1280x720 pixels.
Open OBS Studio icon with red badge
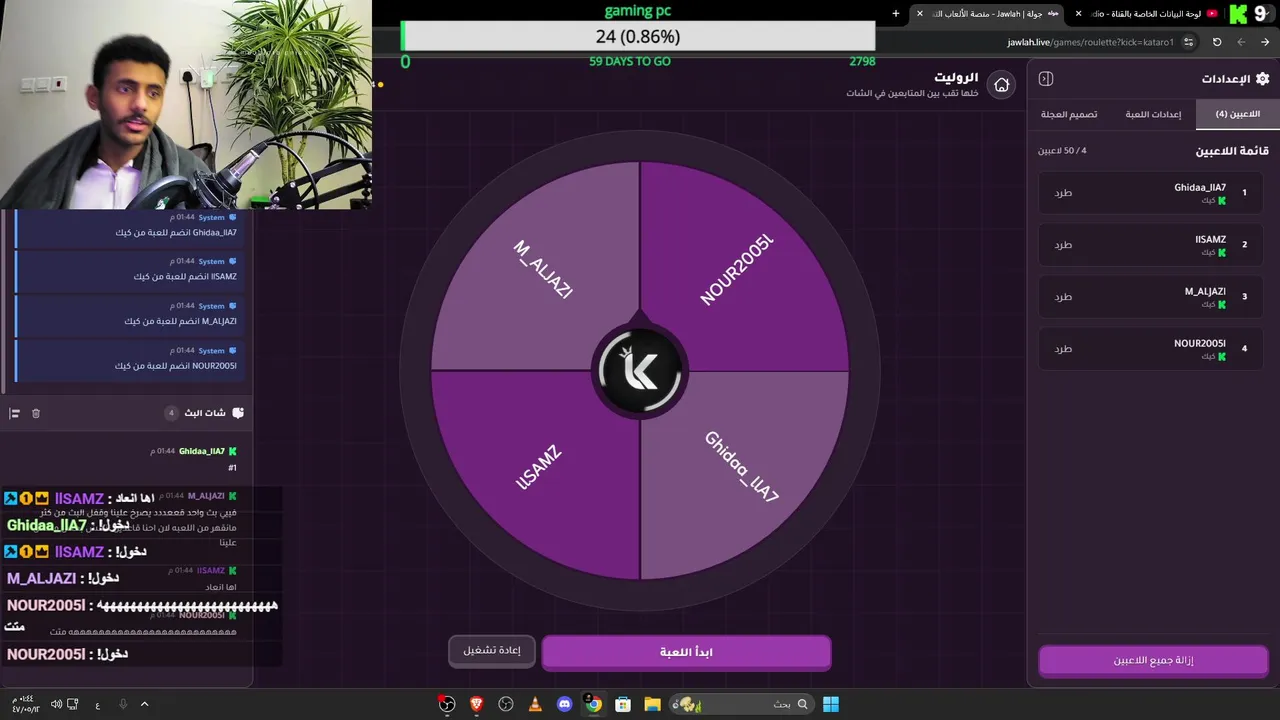click(x=447, y=704)
